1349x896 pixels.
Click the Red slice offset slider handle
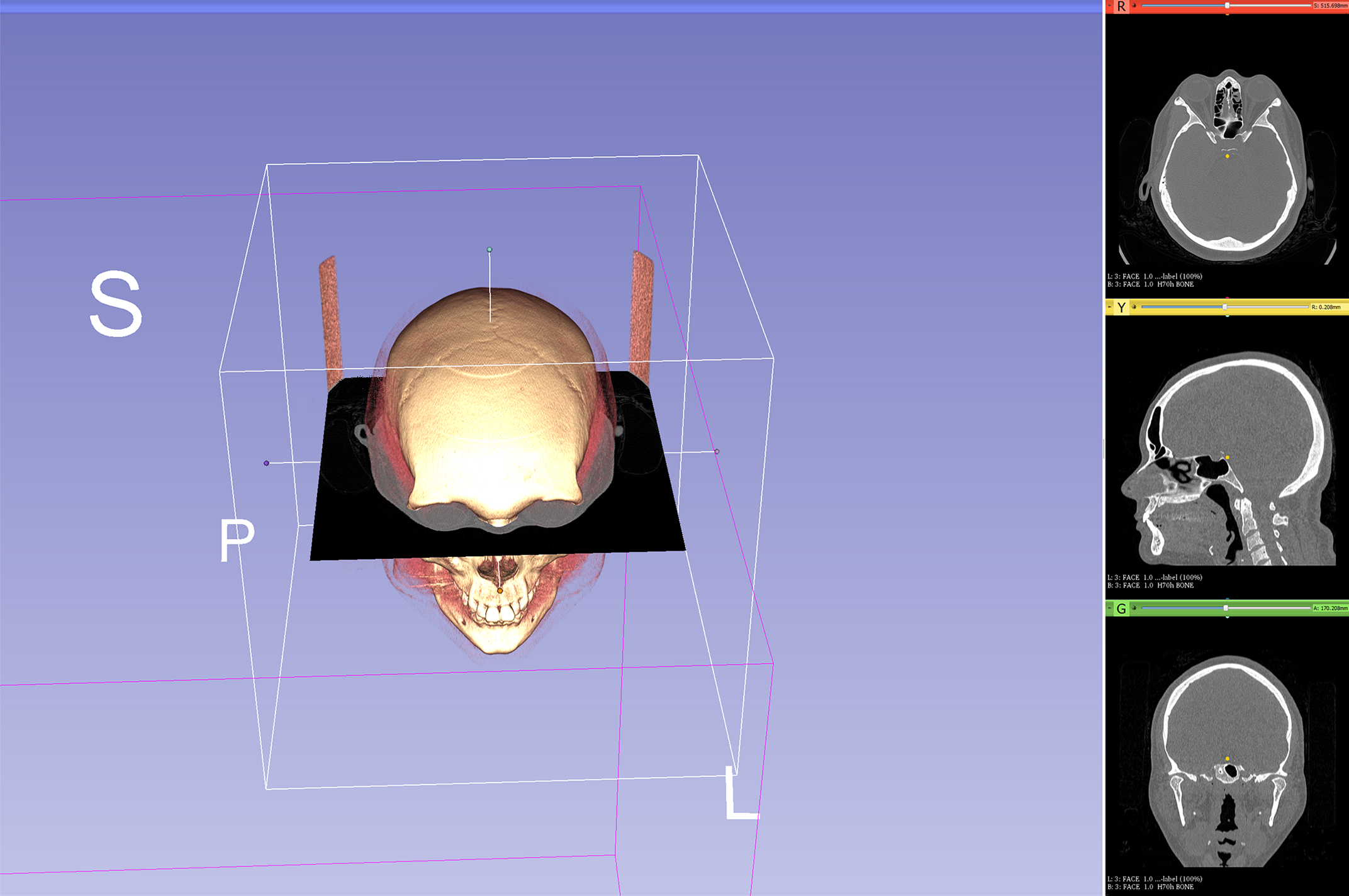click(1227, 6)
